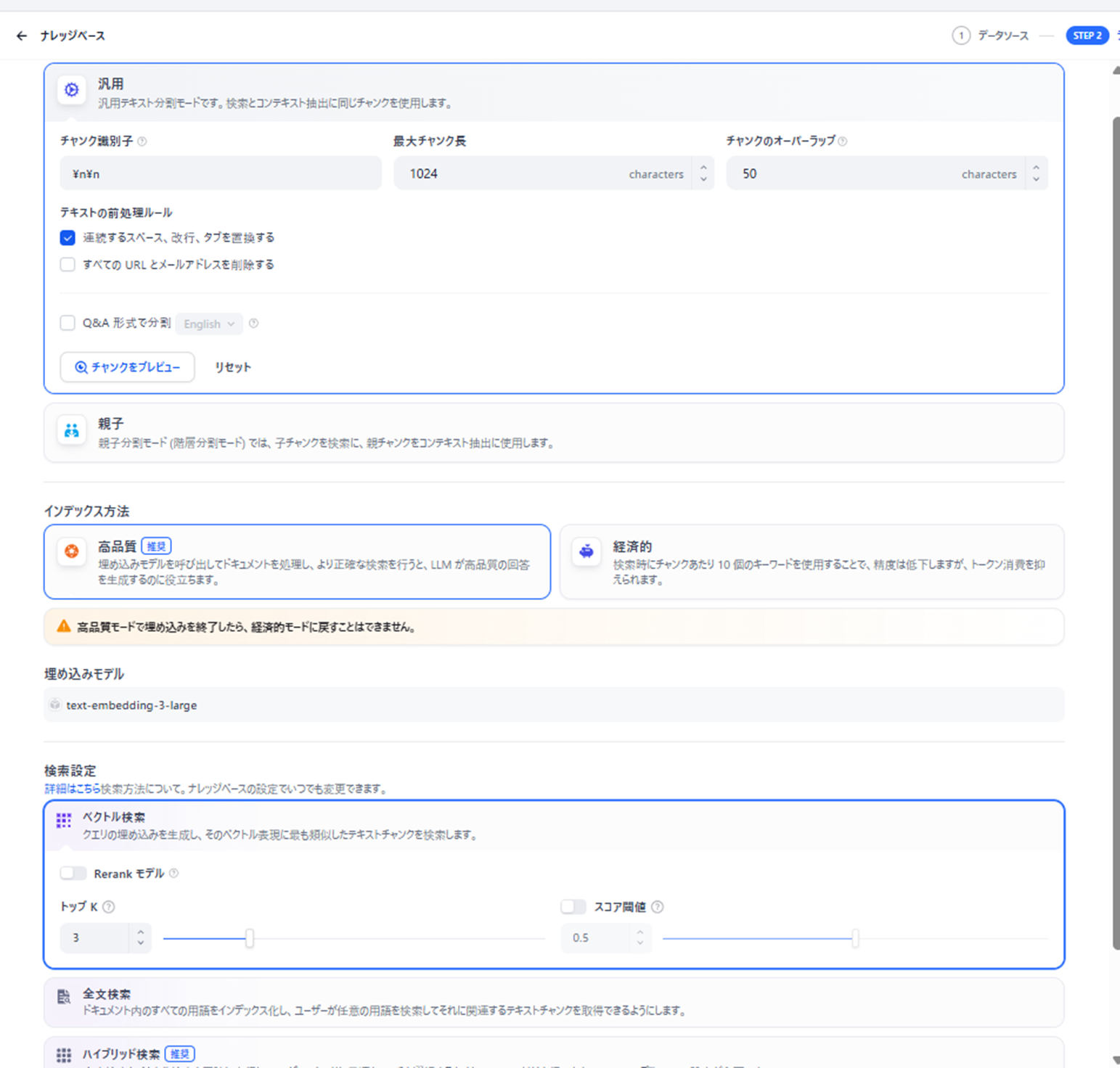
Task: Increase 最大チャンク長 with the up arrow
Action: pyautogui.click(x=703, y=168)
